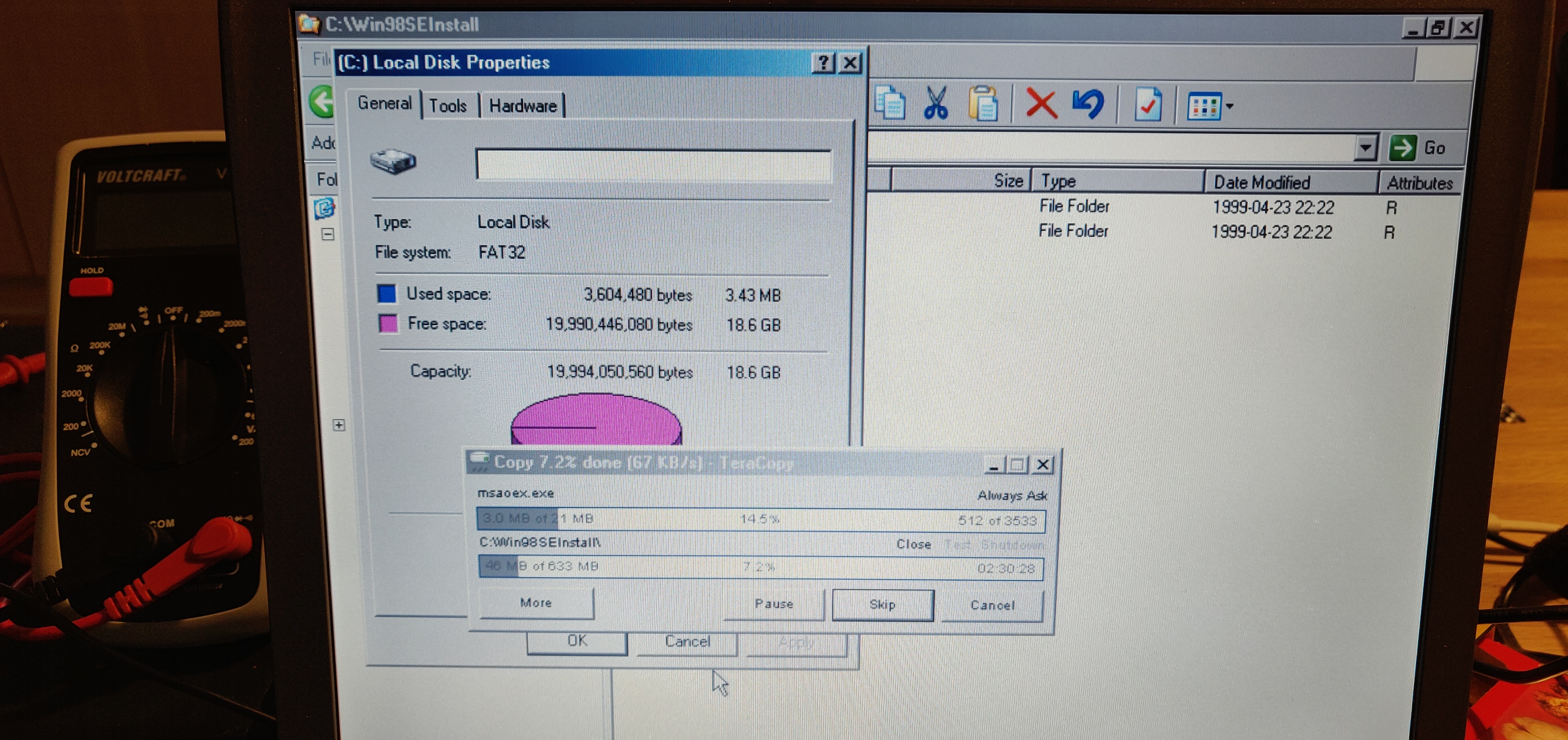The image size is (1568, 740).
Task: Click the disk label input field
Action: 653,164
